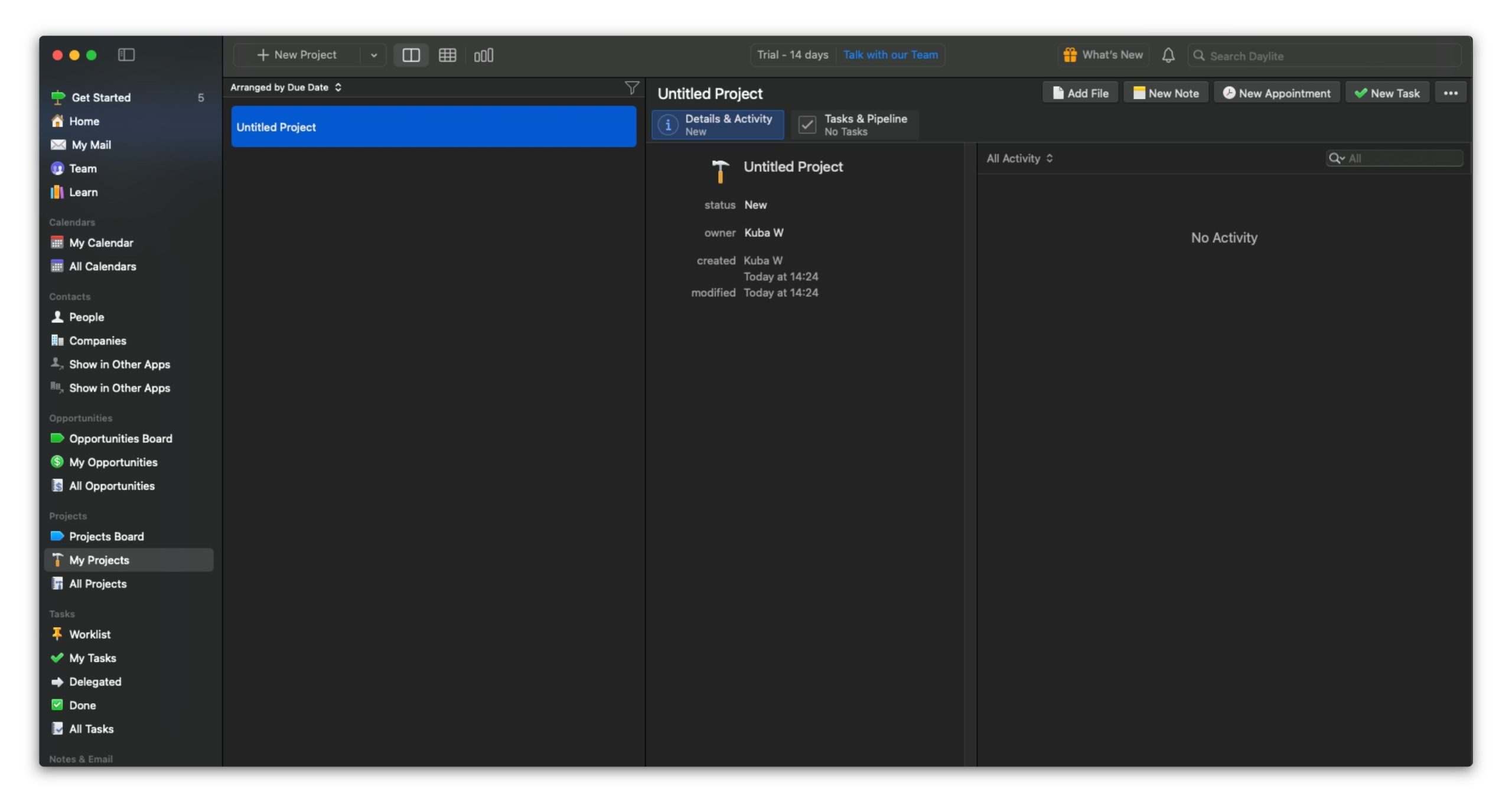Click the New Appointment button

(1276, 93)
